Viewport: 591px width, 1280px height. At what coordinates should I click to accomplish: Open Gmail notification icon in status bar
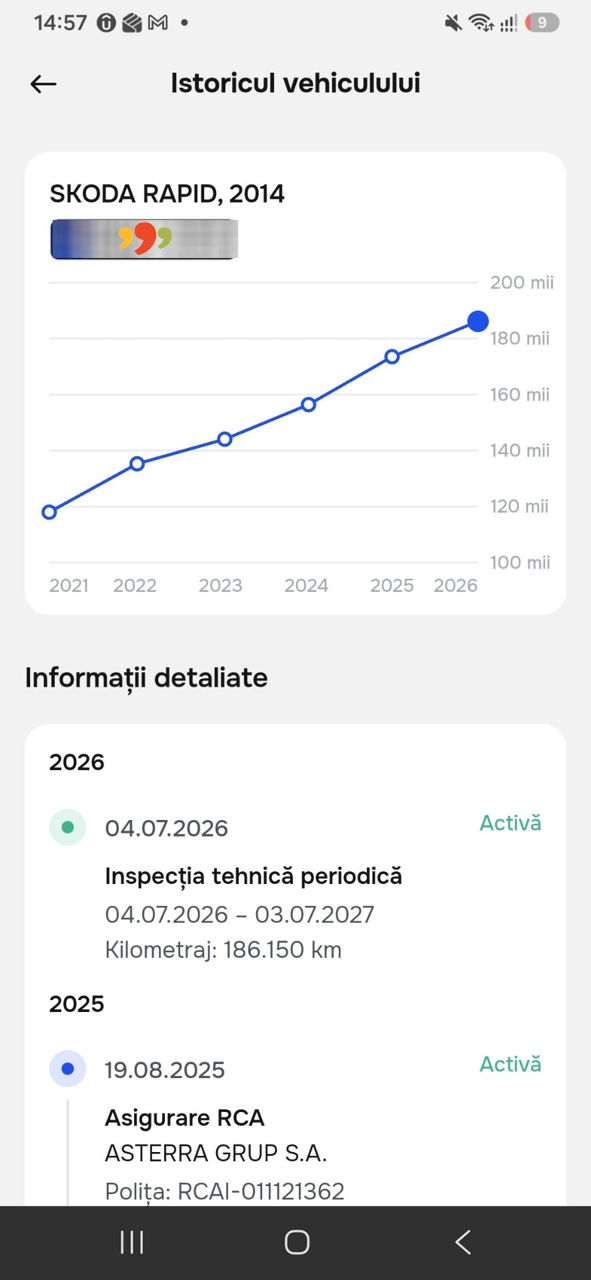157,22
